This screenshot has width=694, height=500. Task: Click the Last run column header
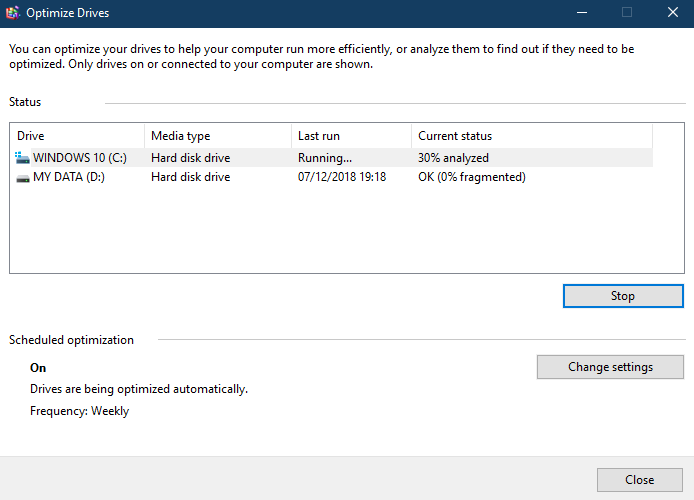pos(350,136)
